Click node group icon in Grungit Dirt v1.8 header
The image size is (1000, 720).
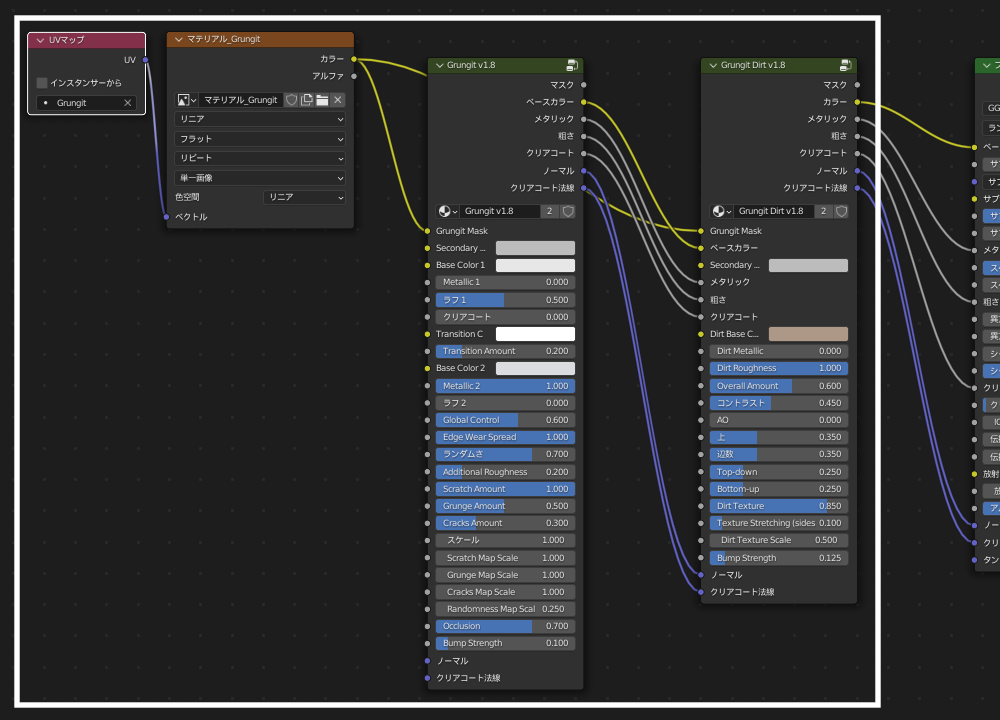tap(846, 65)
